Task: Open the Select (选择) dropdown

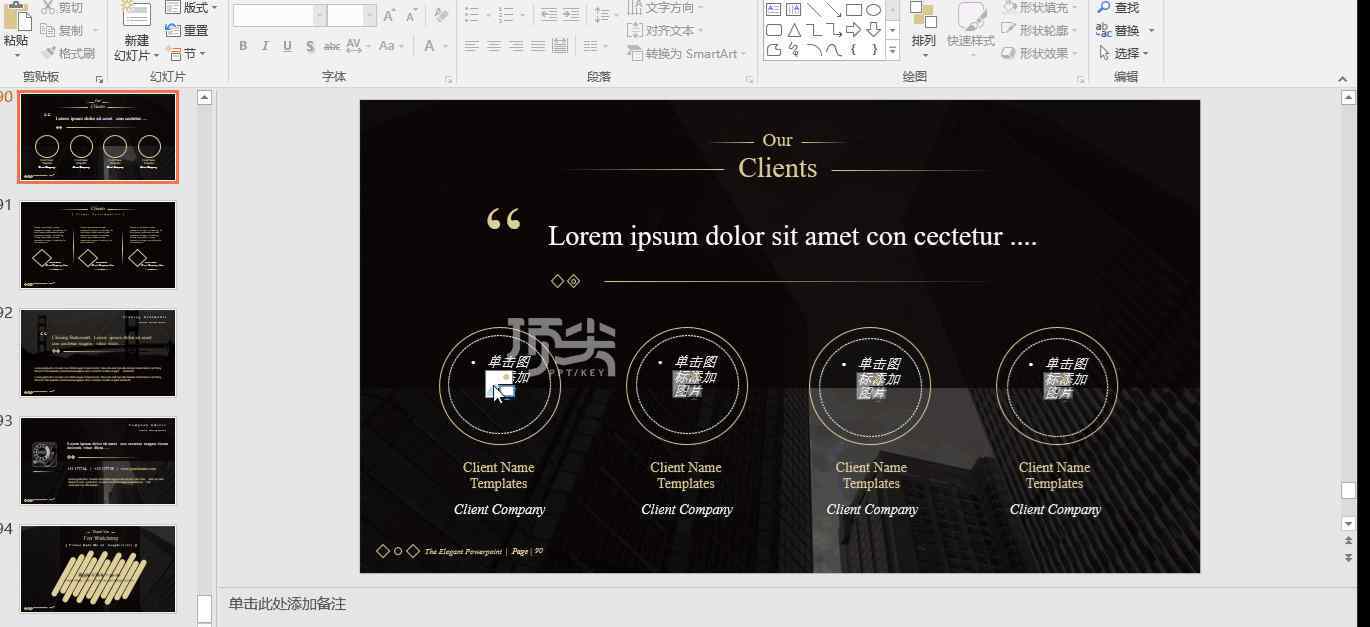Action: (x=1125, y=53)
